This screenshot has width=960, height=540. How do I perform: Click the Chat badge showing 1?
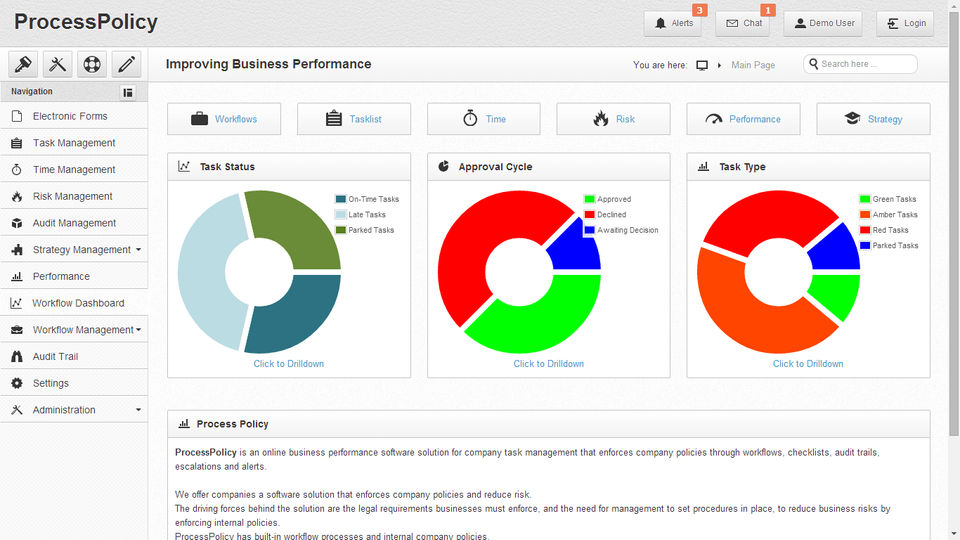768,10
